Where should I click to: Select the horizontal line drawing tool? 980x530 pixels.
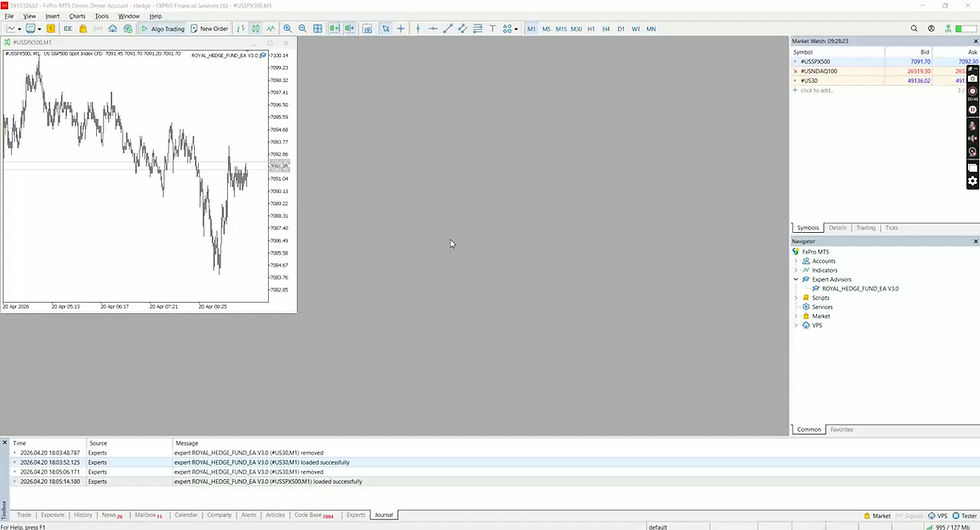(x=432, y=29)
